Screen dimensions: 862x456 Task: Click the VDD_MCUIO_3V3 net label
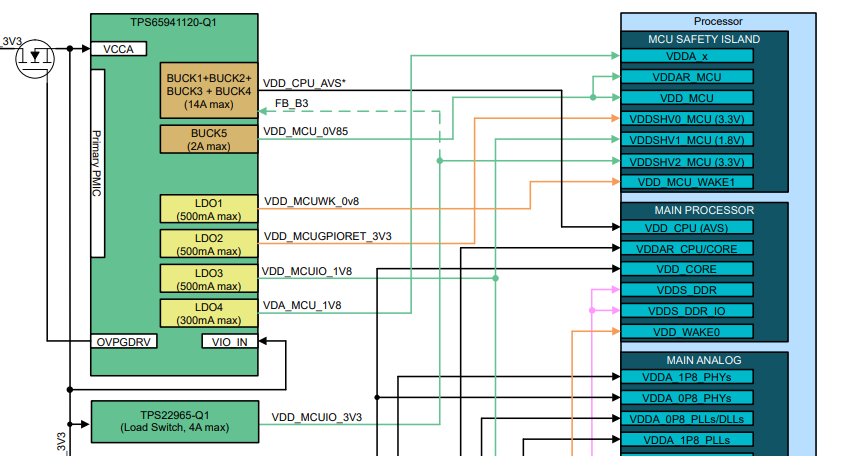click(x=317, y=417)
